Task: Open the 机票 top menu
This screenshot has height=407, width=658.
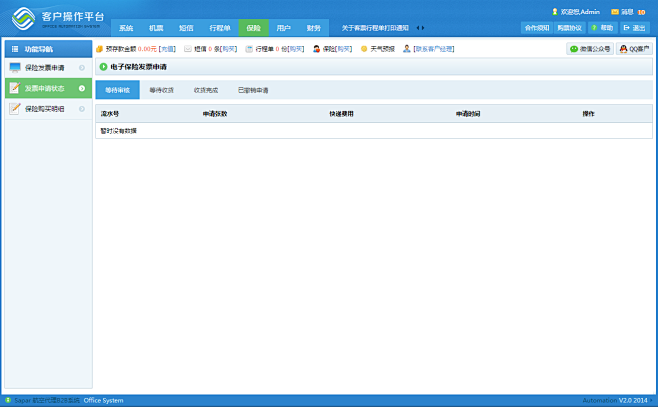Action: [156, 28]
